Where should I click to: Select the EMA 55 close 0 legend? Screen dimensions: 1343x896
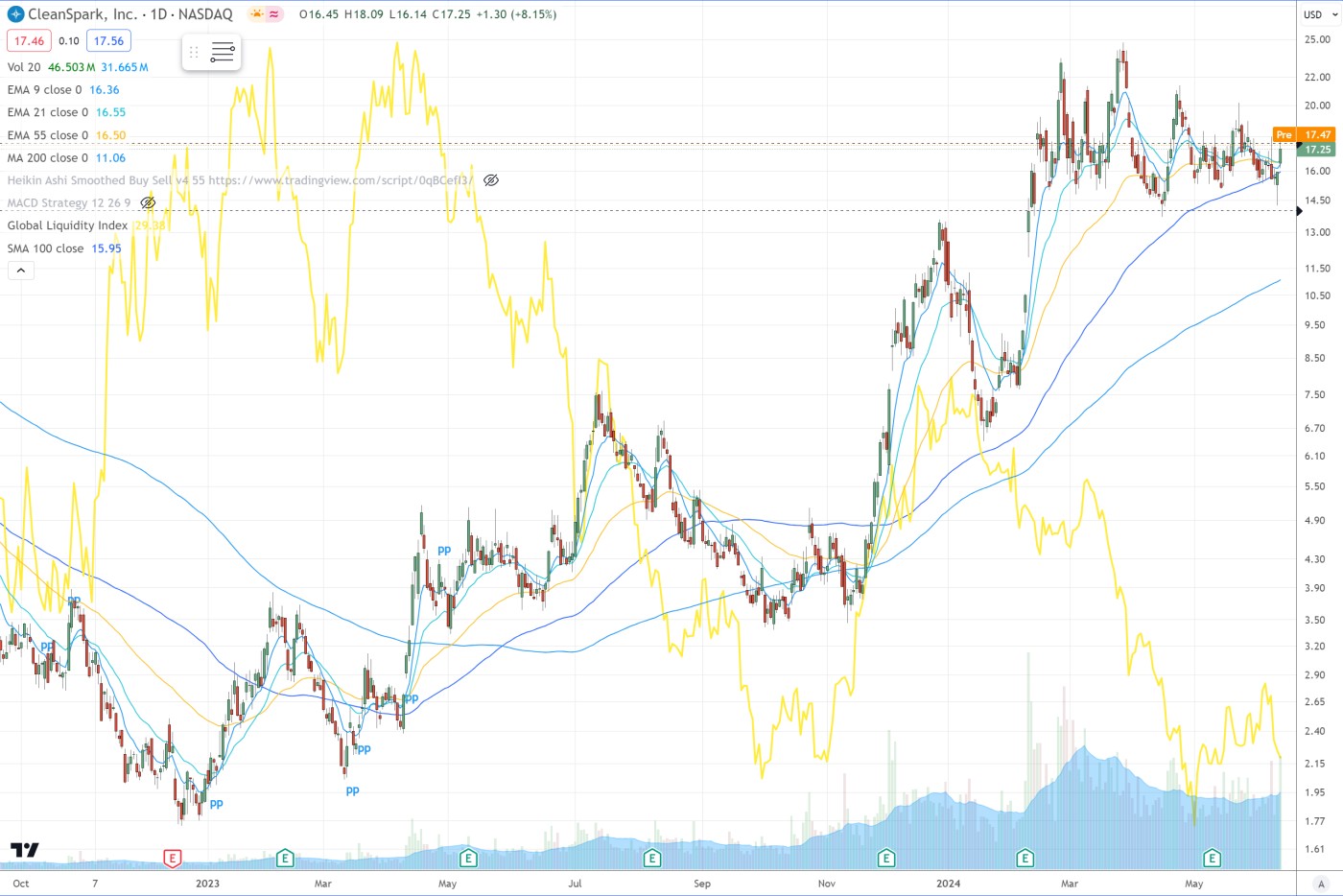(x=48, y=135)
